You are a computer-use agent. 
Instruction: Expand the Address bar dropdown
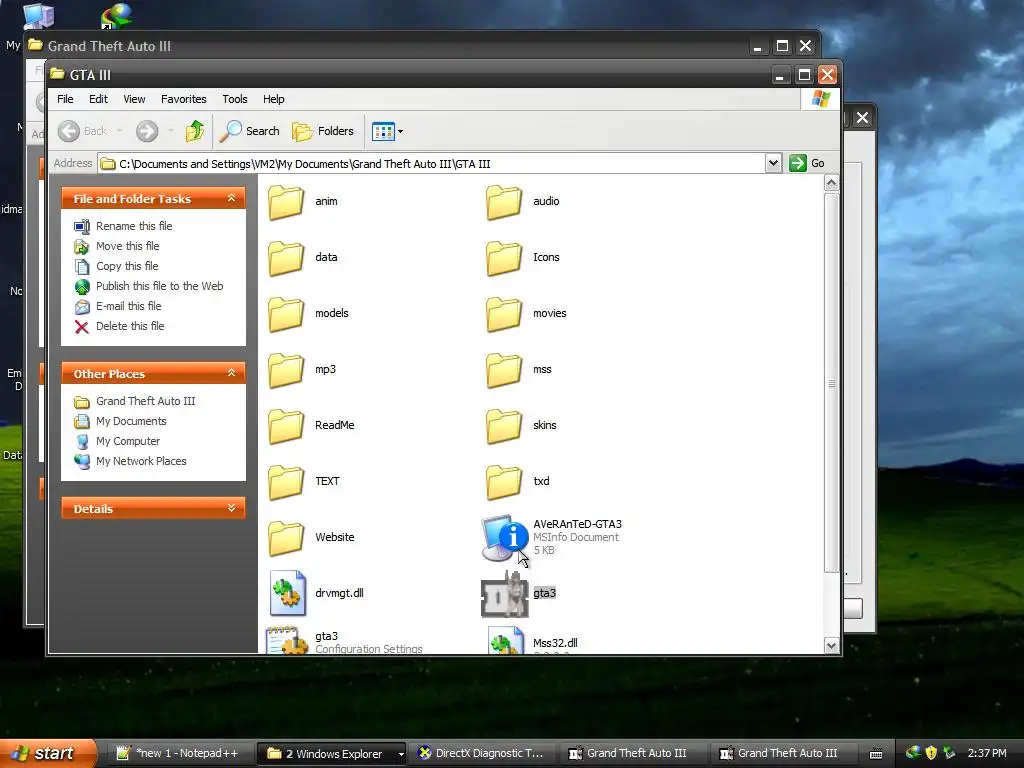point(773,163)
